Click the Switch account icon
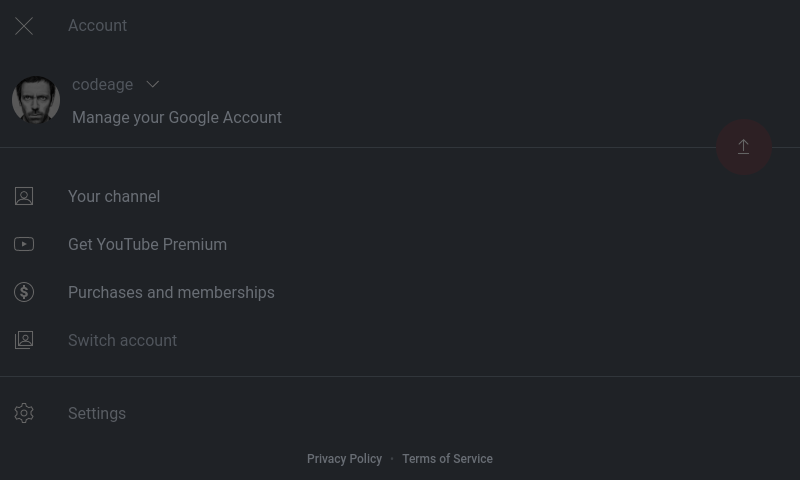800x480 pixels. [x=24, y=341]
